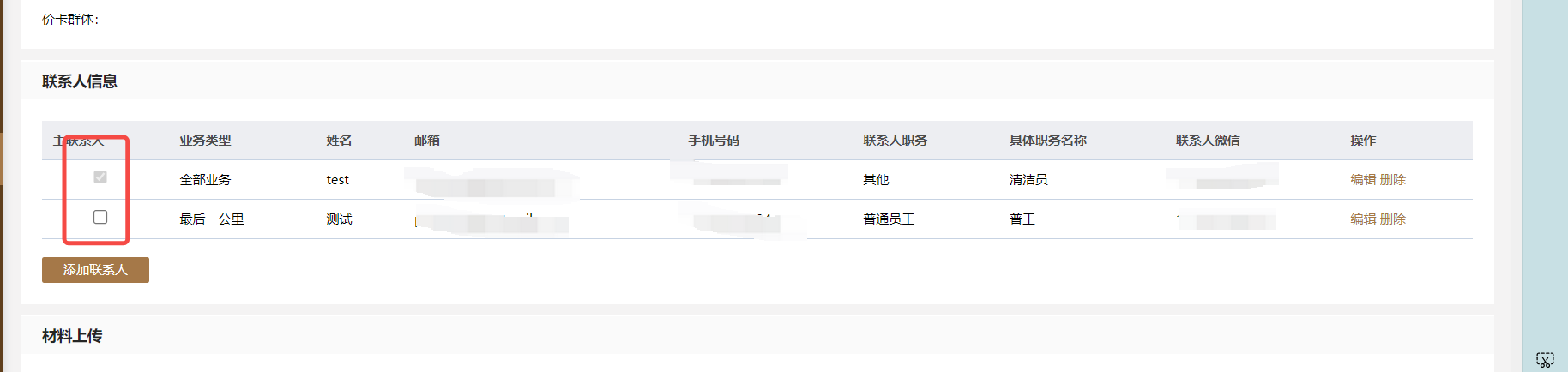1568x372 pixels.
Task: Click the 操作 column header
Action: 1363,140
